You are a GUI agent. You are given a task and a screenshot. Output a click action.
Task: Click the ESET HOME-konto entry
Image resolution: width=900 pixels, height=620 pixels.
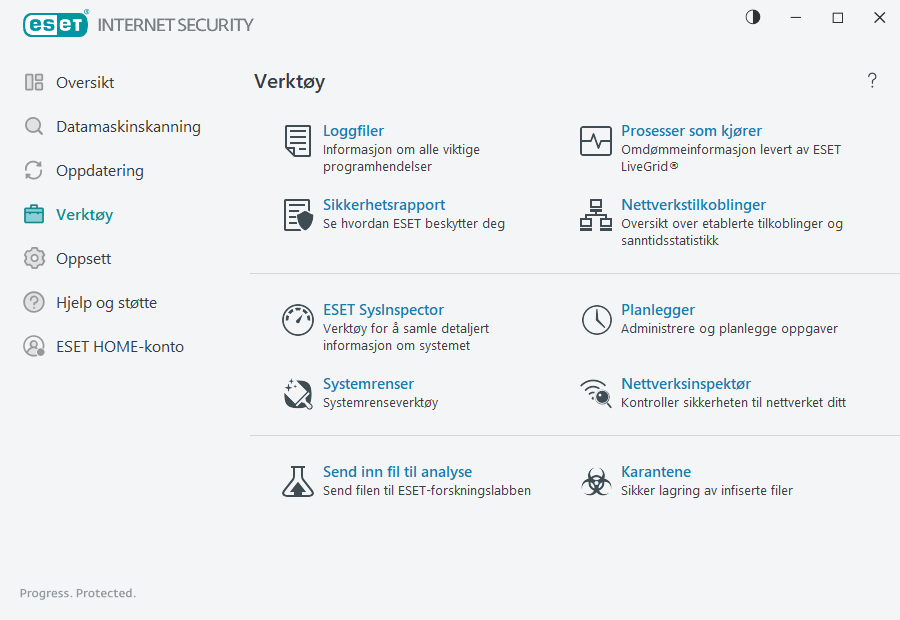click(120, 346)
